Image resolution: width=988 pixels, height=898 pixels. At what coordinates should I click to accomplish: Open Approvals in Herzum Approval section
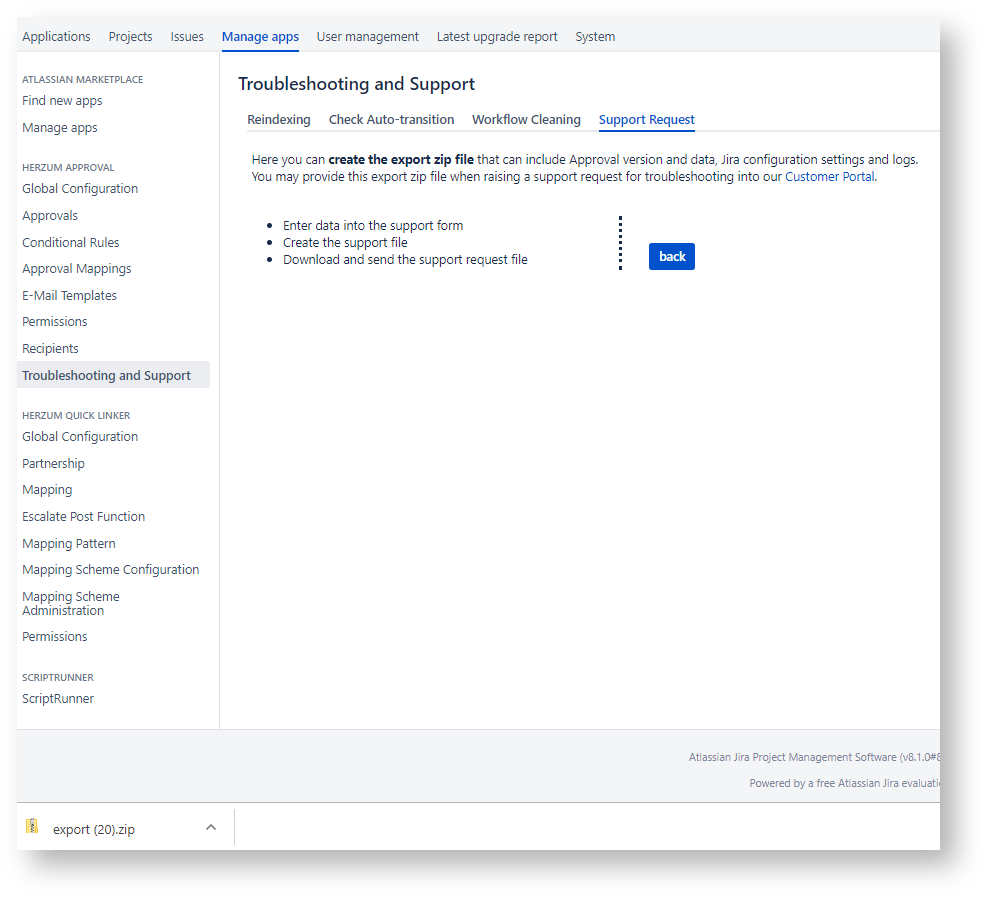[50, 216]
